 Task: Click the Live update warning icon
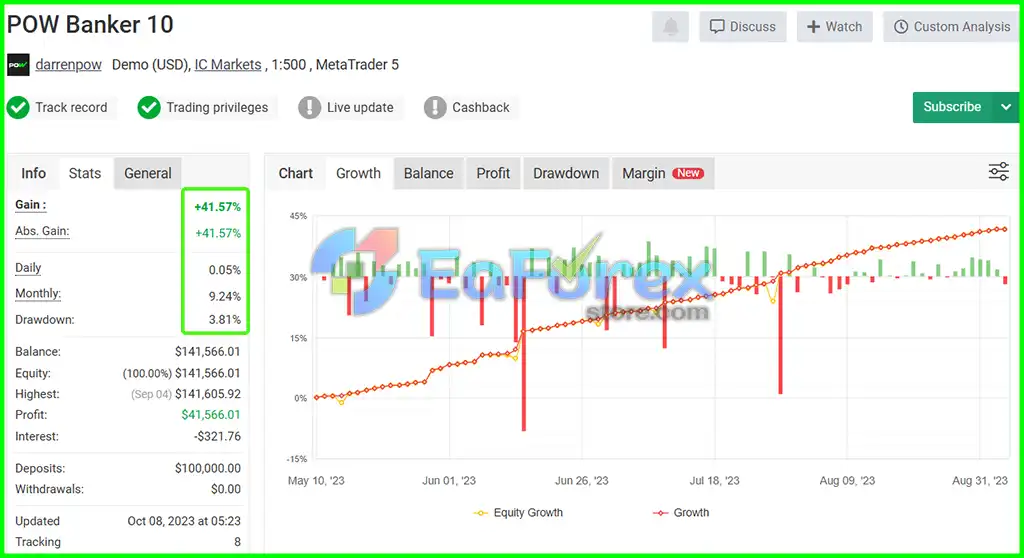[x=310, y=108]
